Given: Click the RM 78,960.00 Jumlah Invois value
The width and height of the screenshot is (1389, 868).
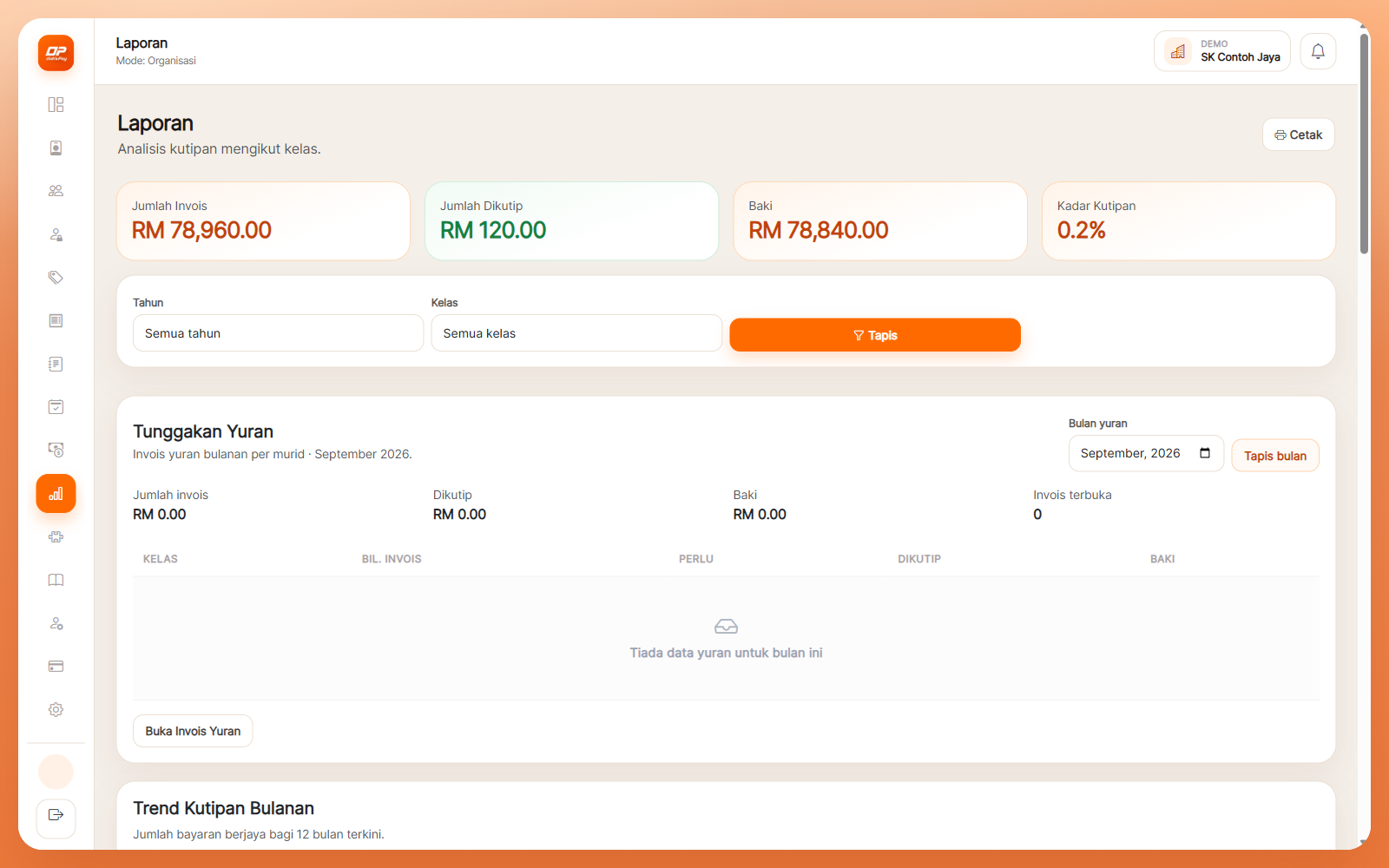Looking at the screenshot, I should coord(201,230).
